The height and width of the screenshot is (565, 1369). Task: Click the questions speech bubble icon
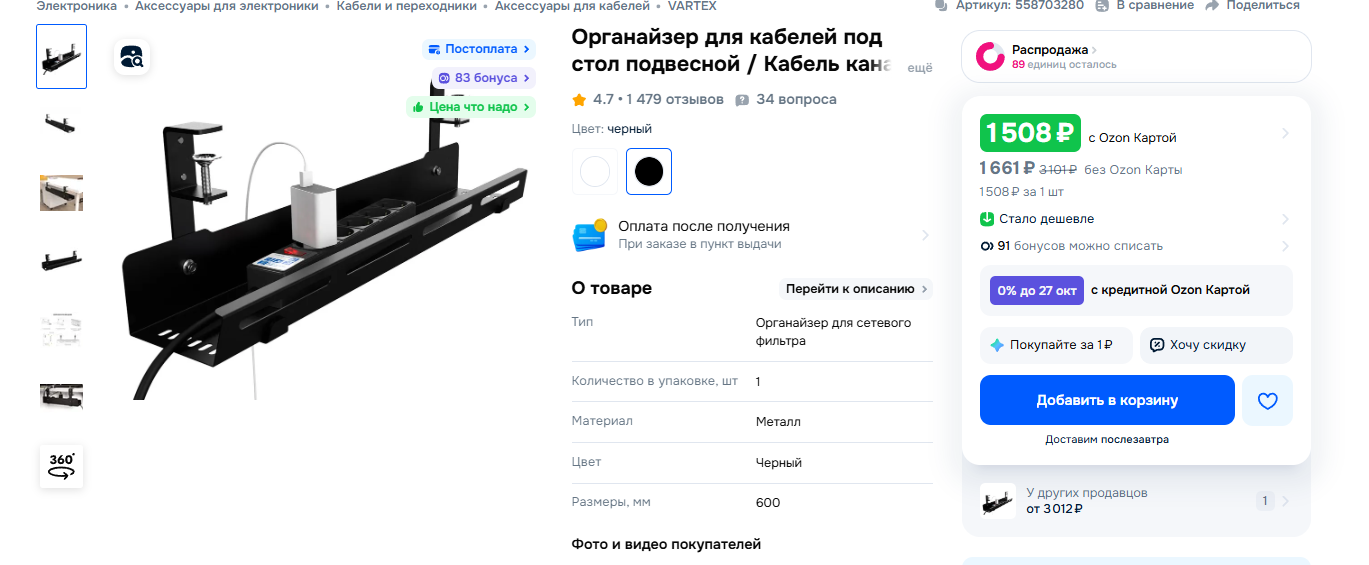click(x=742, y=100)
